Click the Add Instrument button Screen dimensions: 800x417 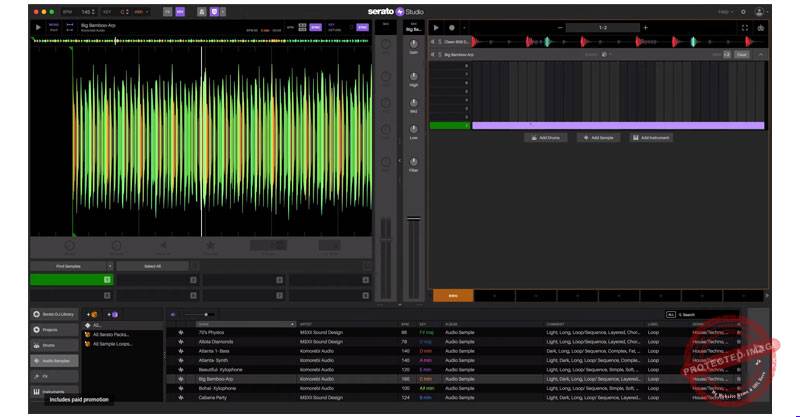tap(651, 138)
